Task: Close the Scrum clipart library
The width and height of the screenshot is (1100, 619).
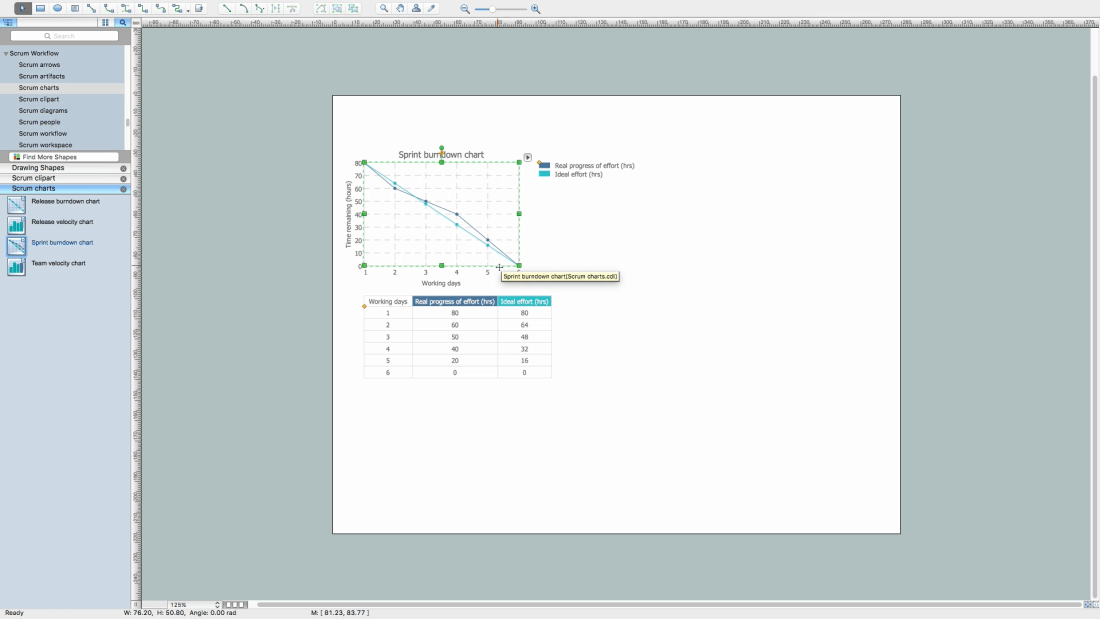Action: pos(124,178)
